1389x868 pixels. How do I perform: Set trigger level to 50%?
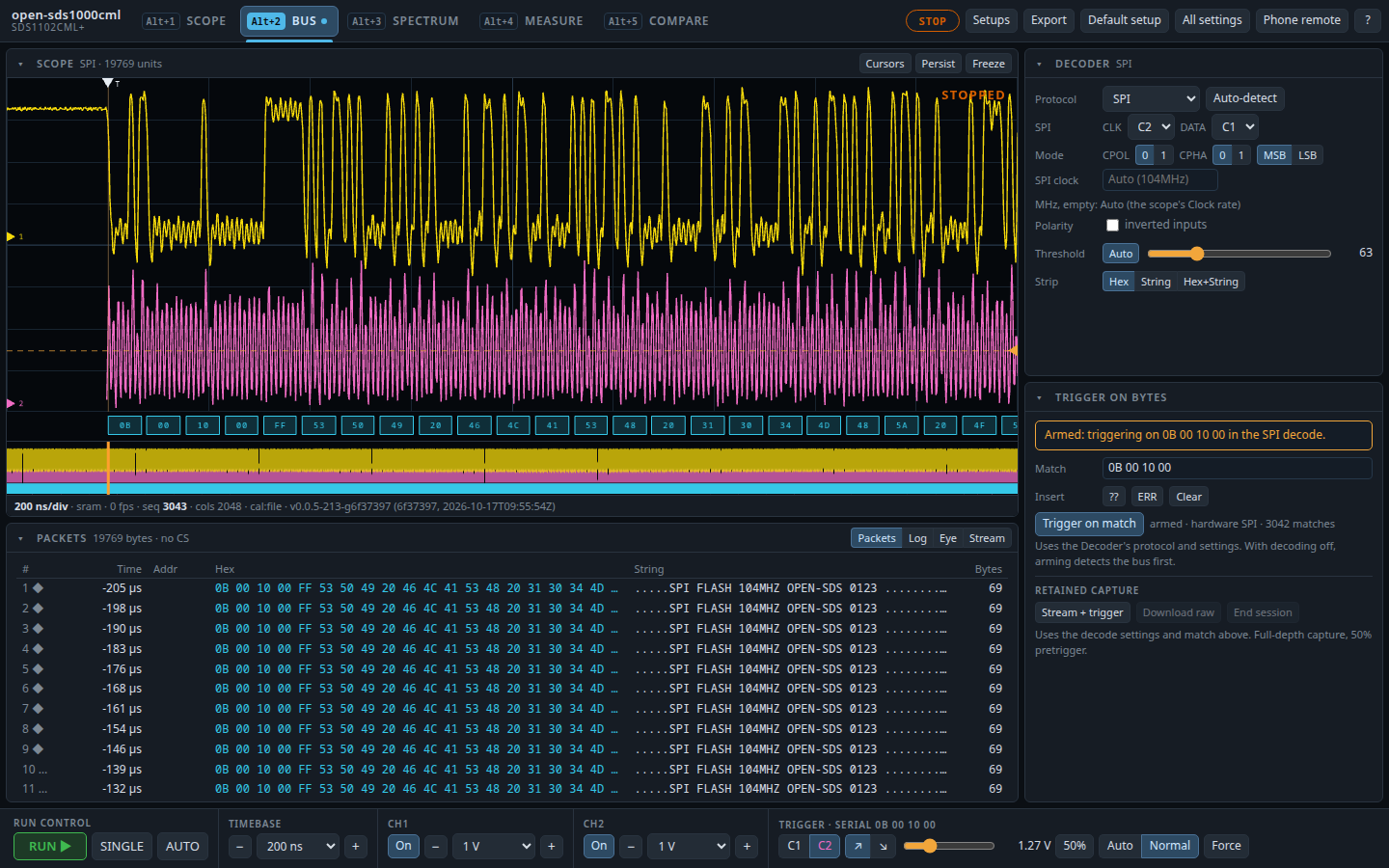tap(1075, 846)
